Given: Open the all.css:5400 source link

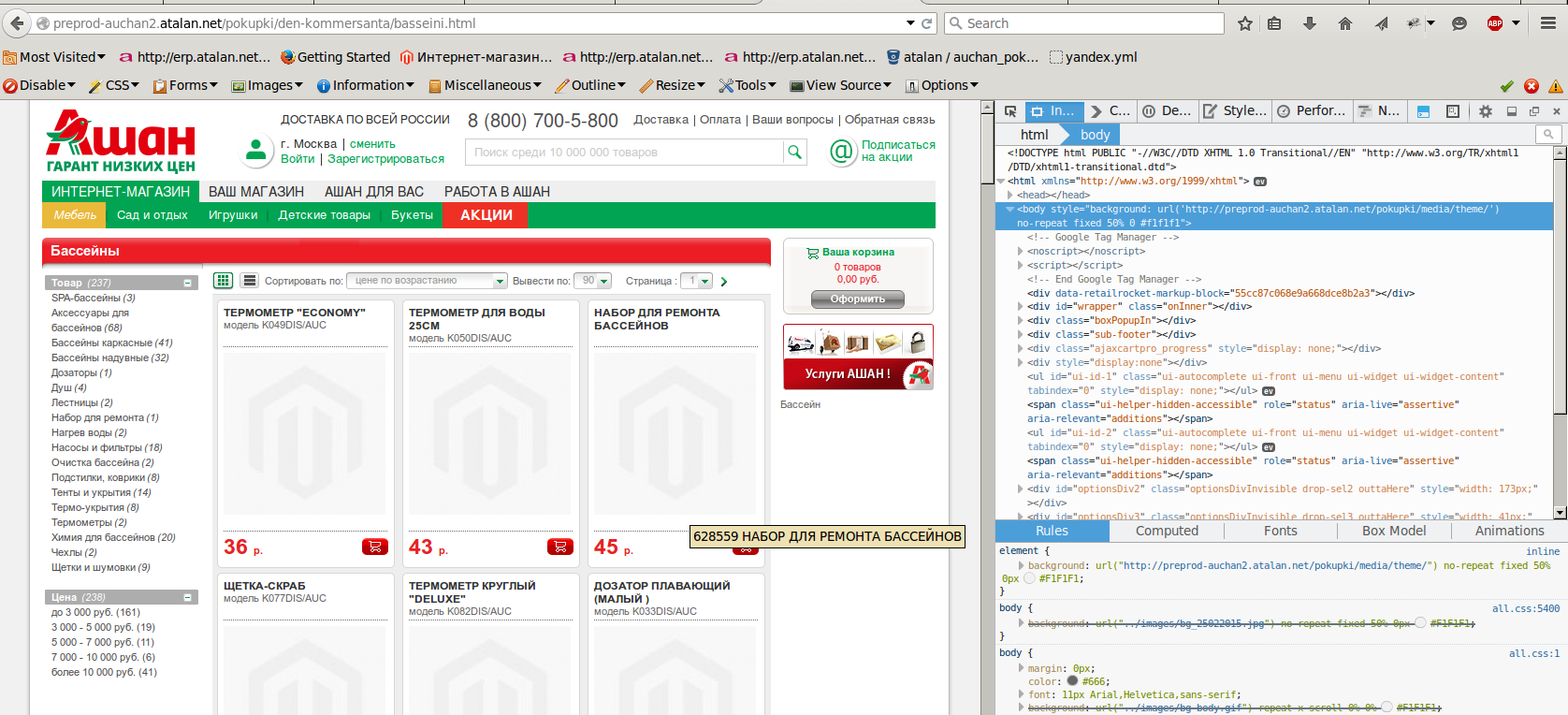Looking at the screenshot, I should [x=1526, y=608].
